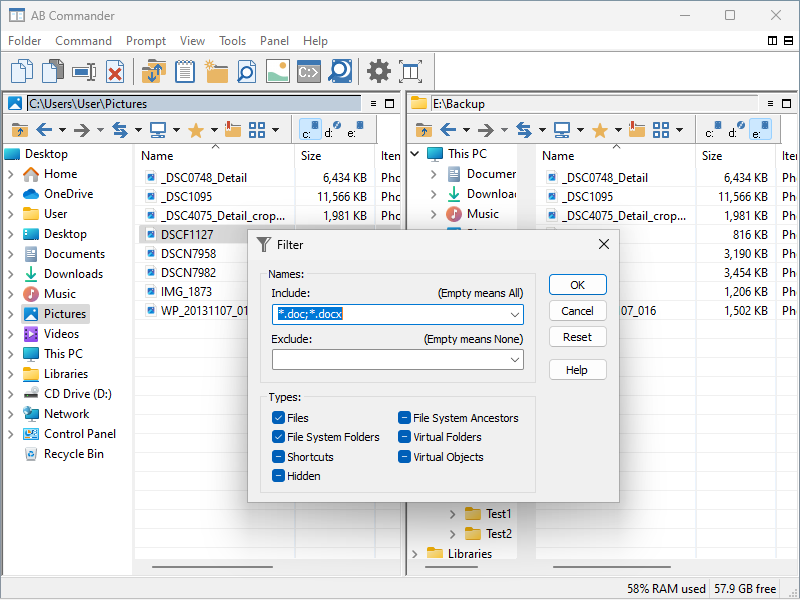Open the Exclude combo box dropdown
This screenshot has width=800, height=600.
tap(515, 360)
